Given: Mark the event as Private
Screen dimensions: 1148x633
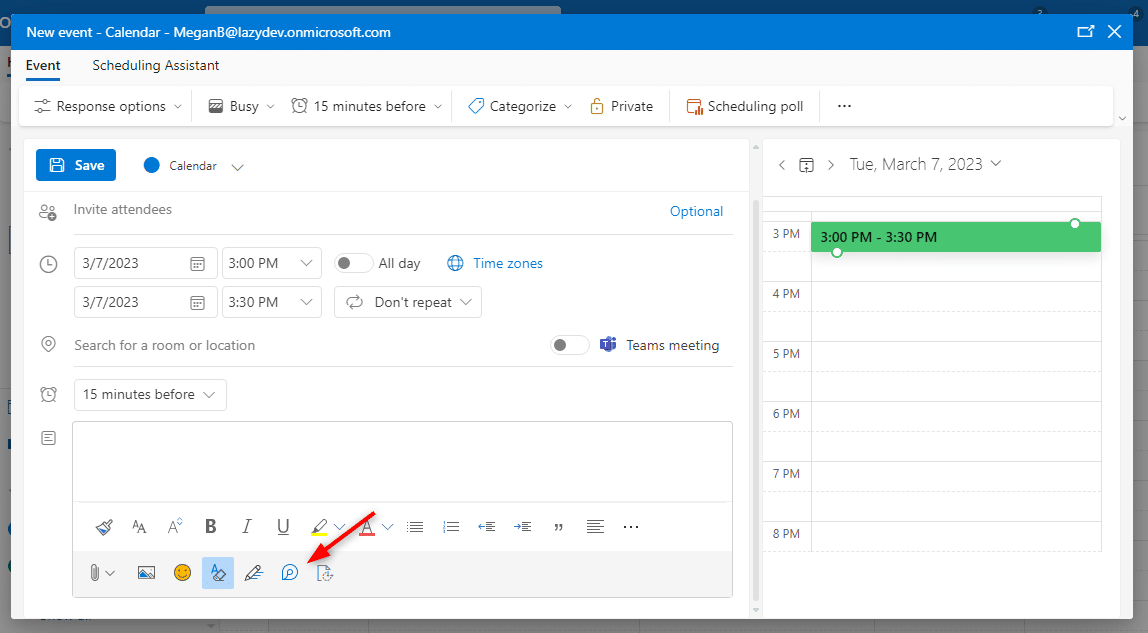Looking at the screenshot, I should pos(621,105).
